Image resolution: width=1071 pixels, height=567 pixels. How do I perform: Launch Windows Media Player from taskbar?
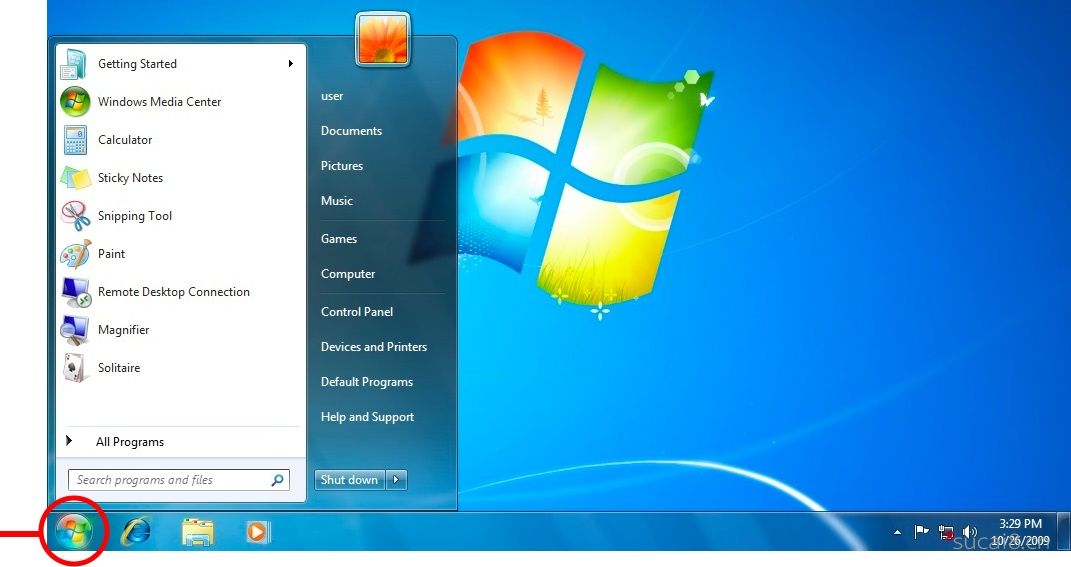(258, 532)
